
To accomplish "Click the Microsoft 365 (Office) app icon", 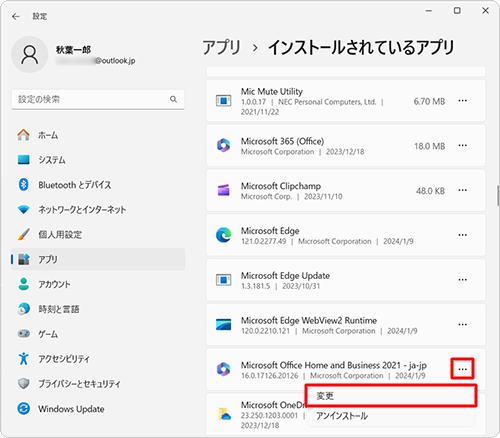I will [223, 145].
